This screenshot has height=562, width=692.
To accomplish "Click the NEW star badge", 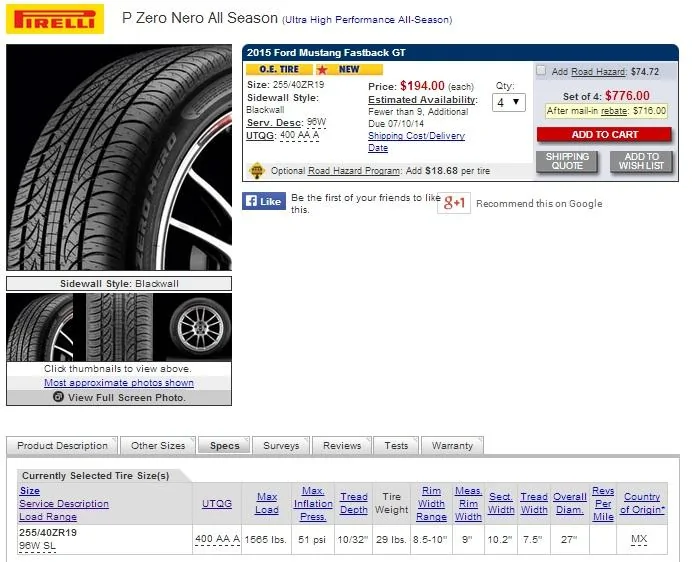I will pyautogui.click(x=349, y=69).
